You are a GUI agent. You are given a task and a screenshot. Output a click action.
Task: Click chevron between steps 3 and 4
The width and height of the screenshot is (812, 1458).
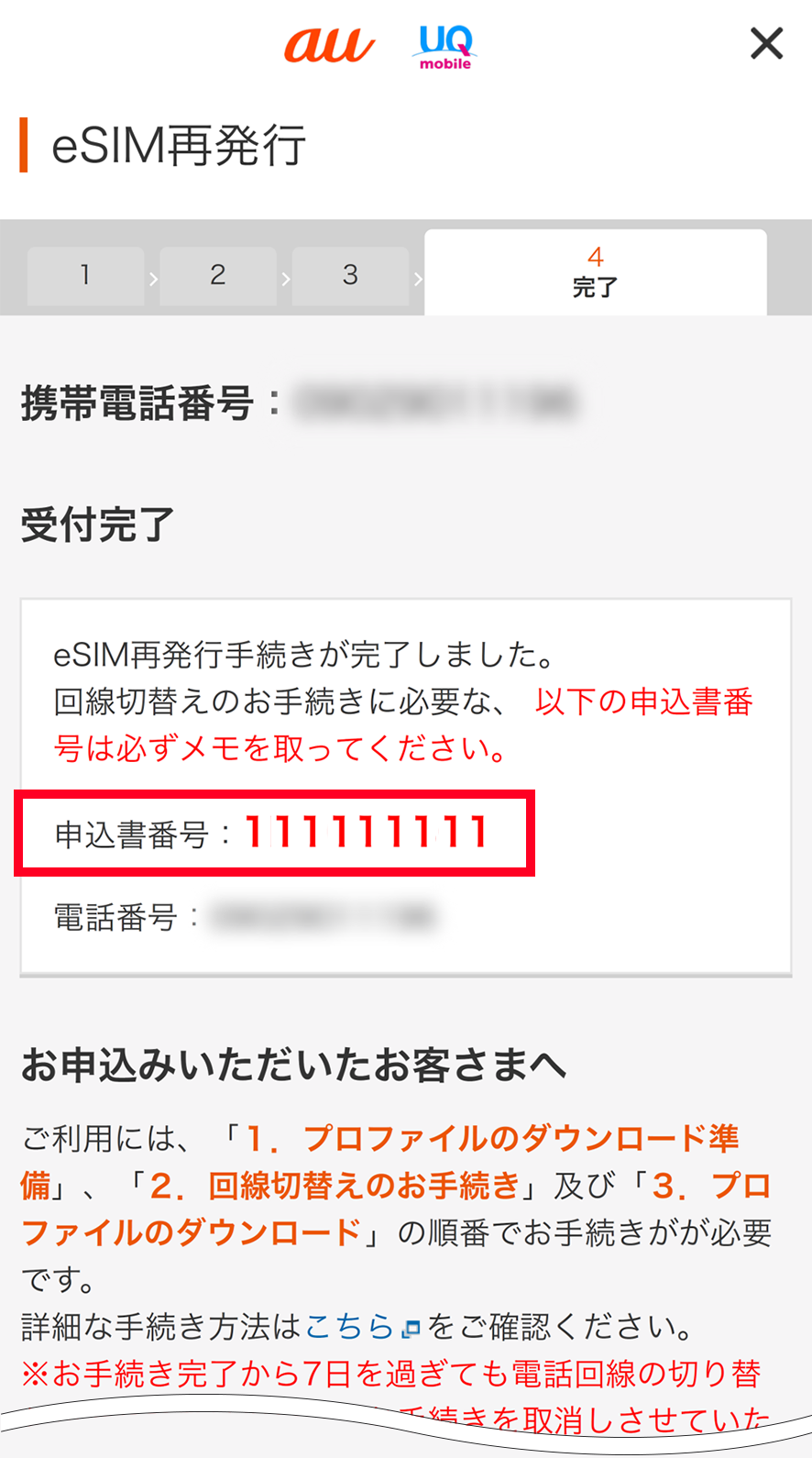pyautogui.click(x=418, y=278)
